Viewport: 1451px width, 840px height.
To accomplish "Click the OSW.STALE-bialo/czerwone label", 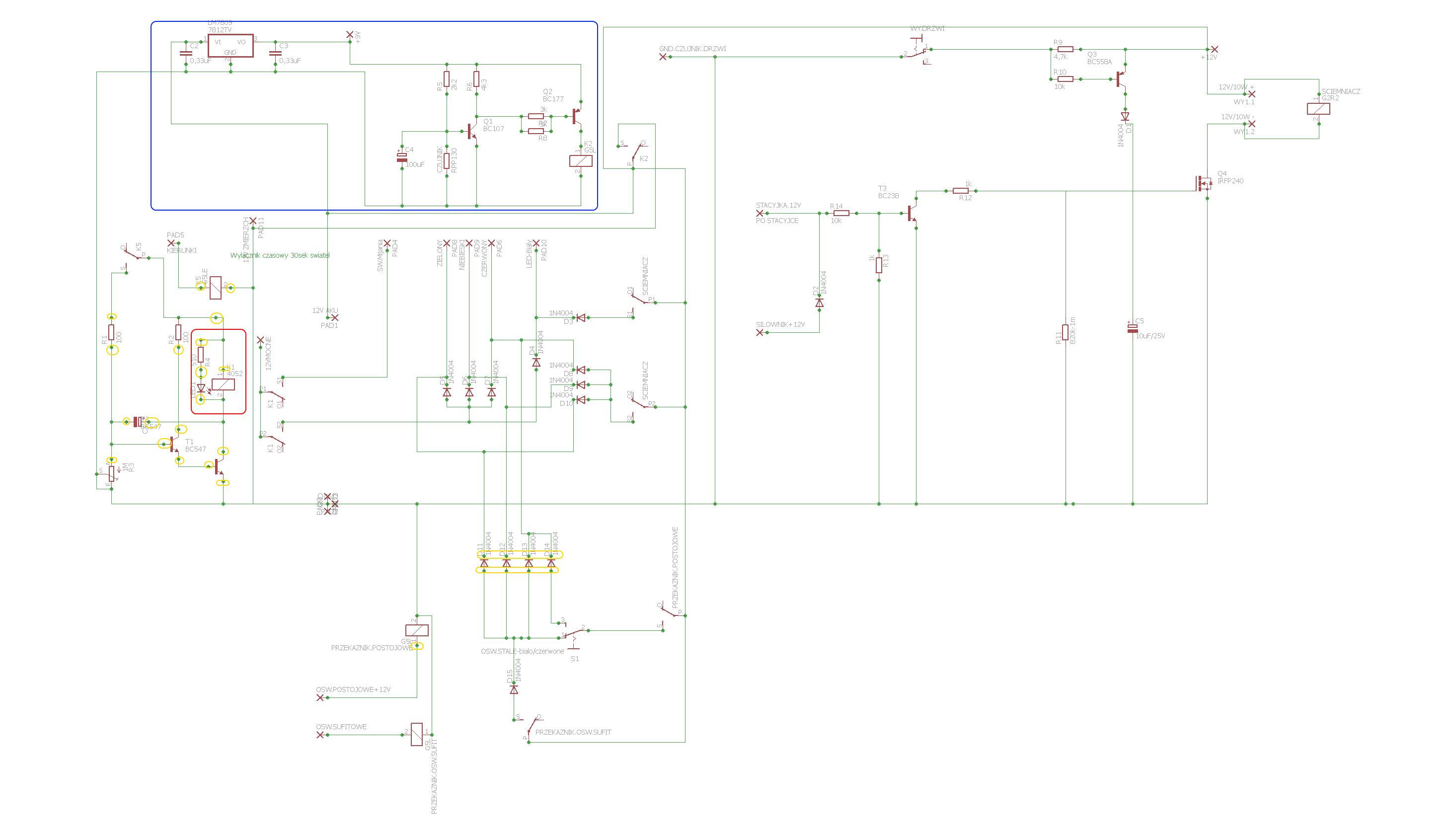I will click(x=523, y=652).
